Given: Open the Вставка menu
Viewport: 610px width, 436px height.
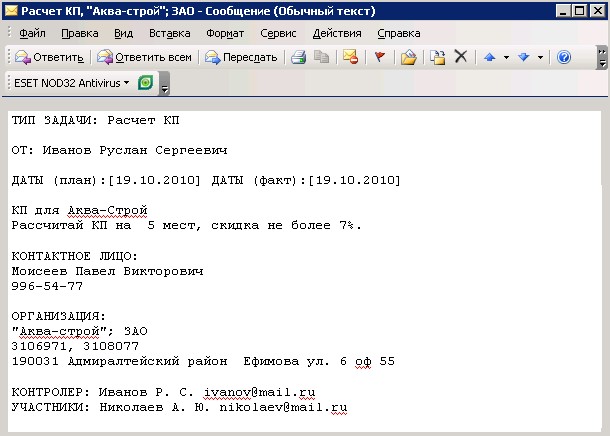Looking at the screenshot, I should point(170,34).
